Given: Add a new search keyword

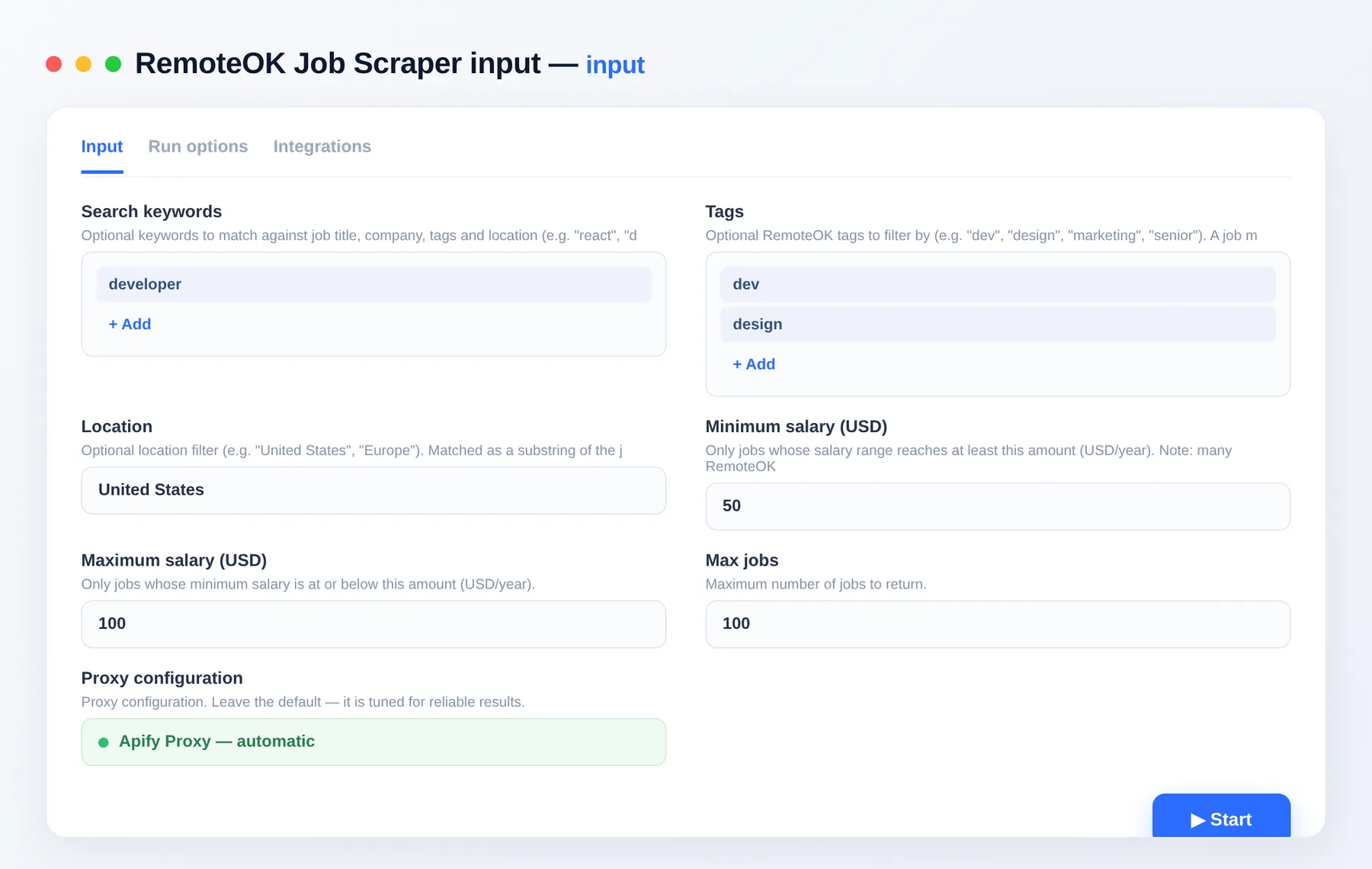Looking at the screenshot, I should (130, 324).
